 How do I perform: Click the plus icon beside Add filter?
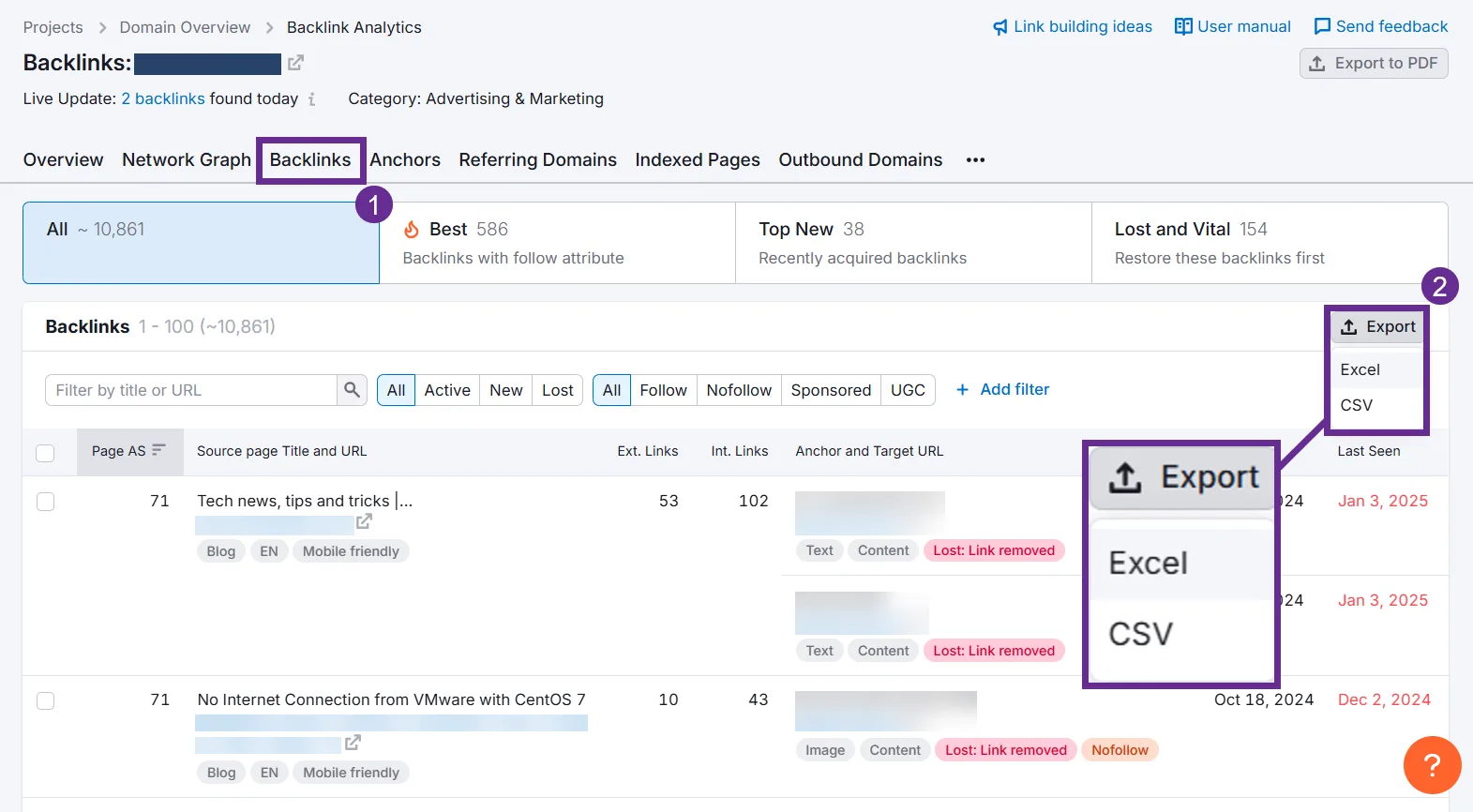click(962, 390)
